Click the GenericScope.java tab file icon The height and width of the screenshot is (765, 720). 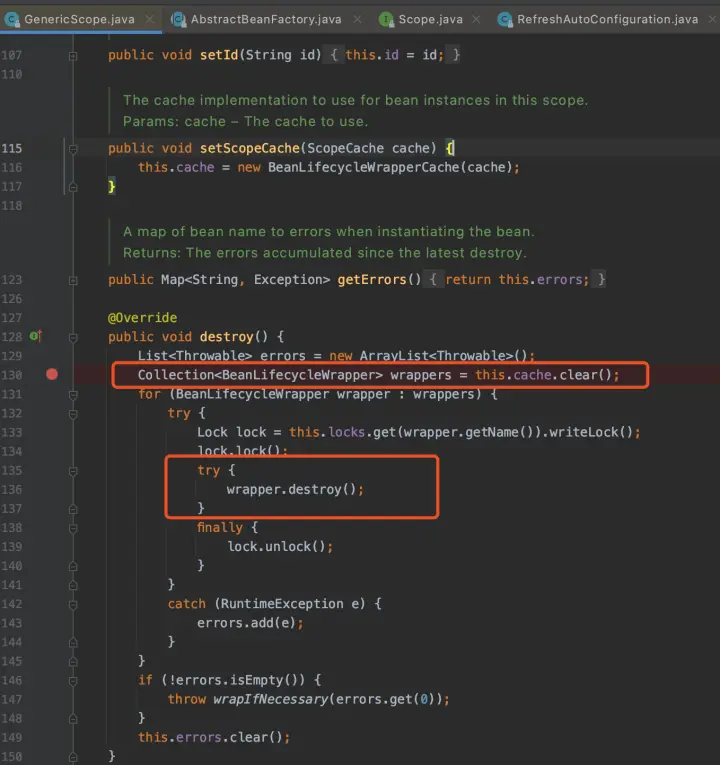coord(11,19)
